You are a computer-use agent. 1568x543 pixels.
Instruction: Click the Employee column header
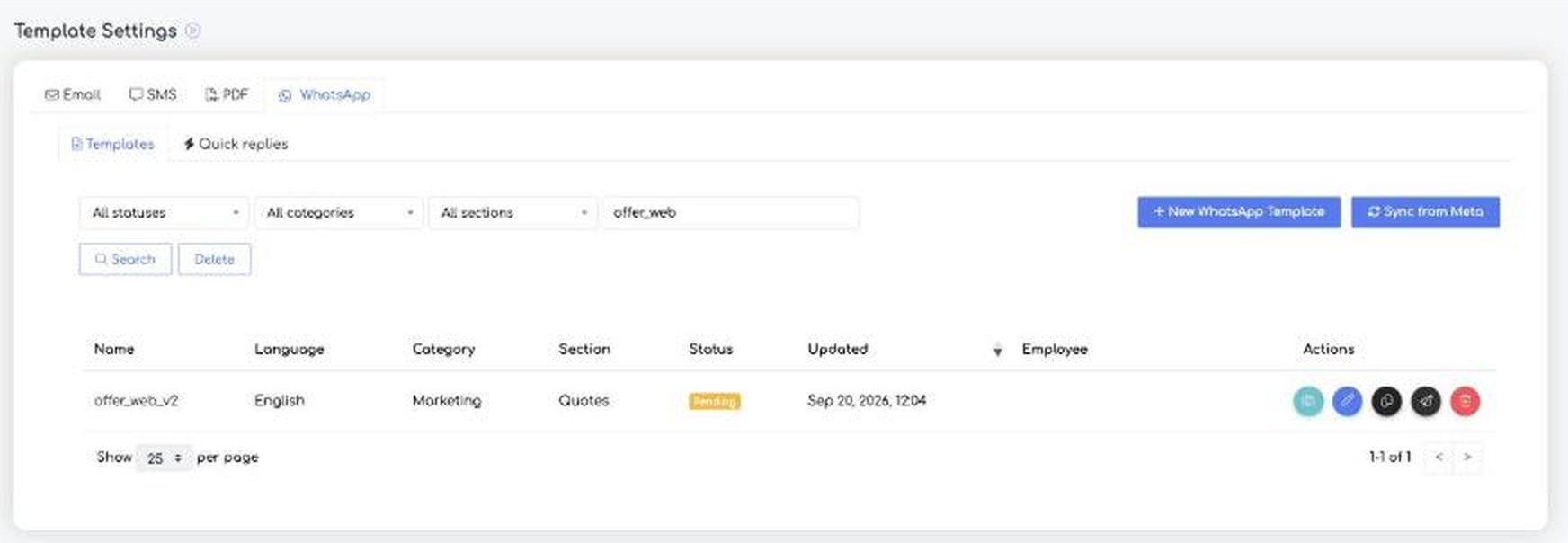[x=1055, y=349]
